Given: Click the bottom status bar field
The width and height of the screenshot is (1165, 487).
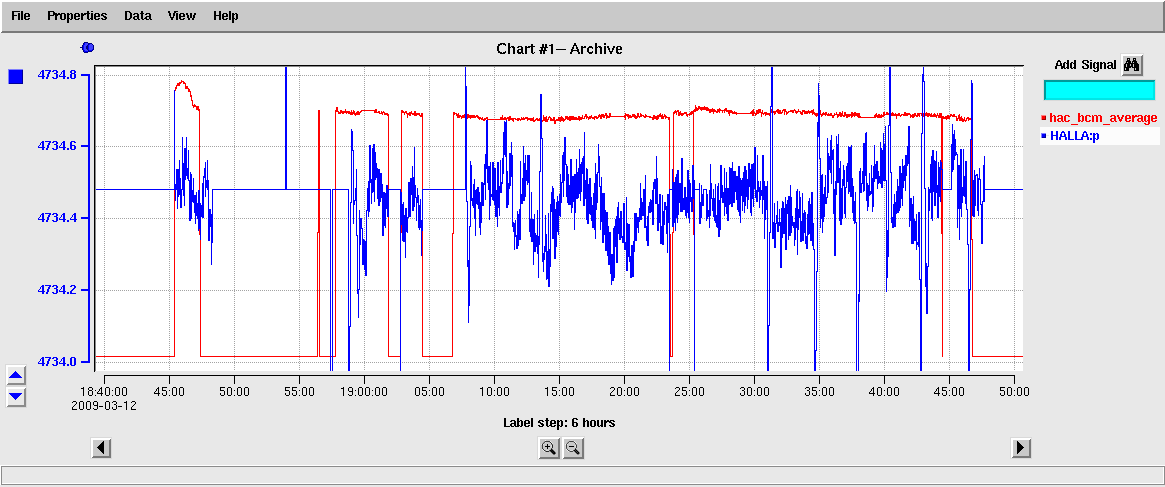Looking at the screenshot, I should pyautogui.click(x=582, y=475).
